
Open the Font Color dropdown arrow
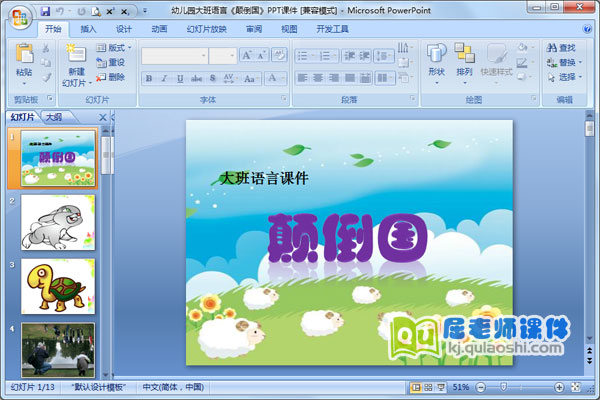pyautogui.click(x=283, y=78)
